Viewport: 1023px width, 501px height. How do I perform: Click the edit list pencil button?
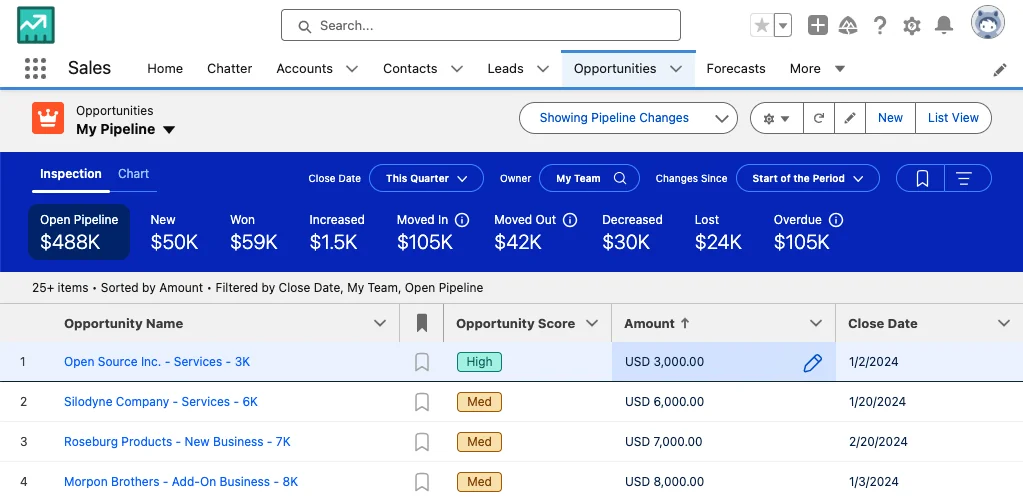pos(849,118)
